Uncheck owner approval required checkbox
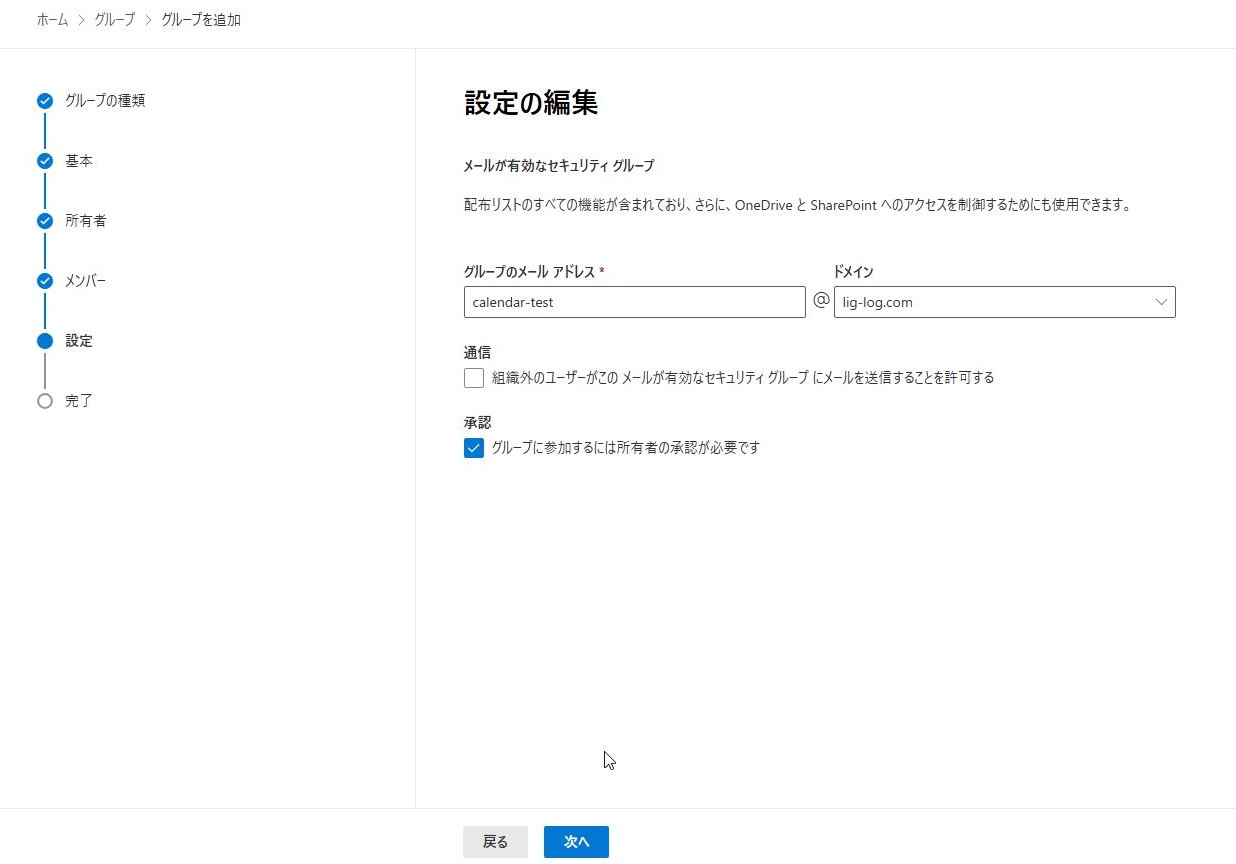 [474, 448]
